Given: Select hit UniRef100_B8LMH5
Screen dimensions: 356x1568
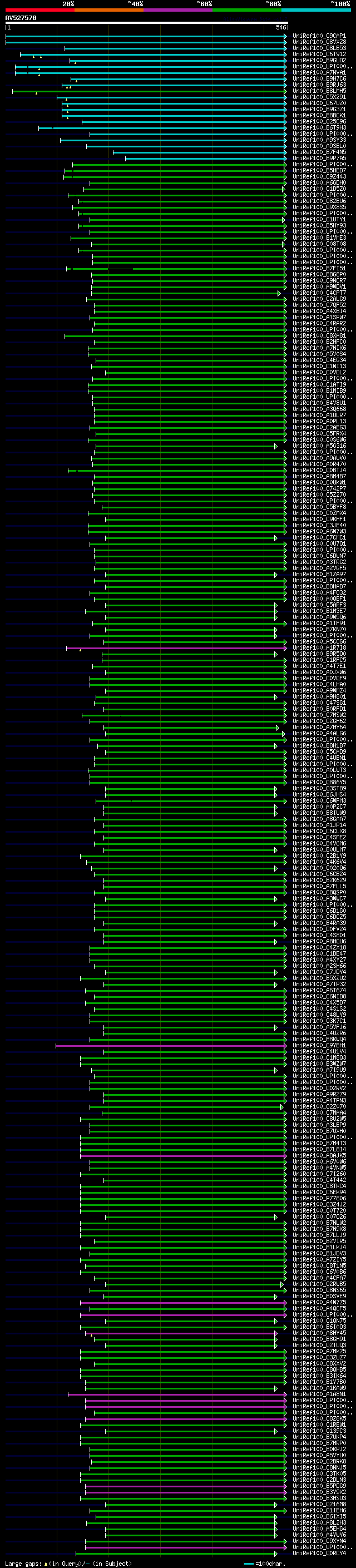Looking at the screenshot, I should [319, 91].
